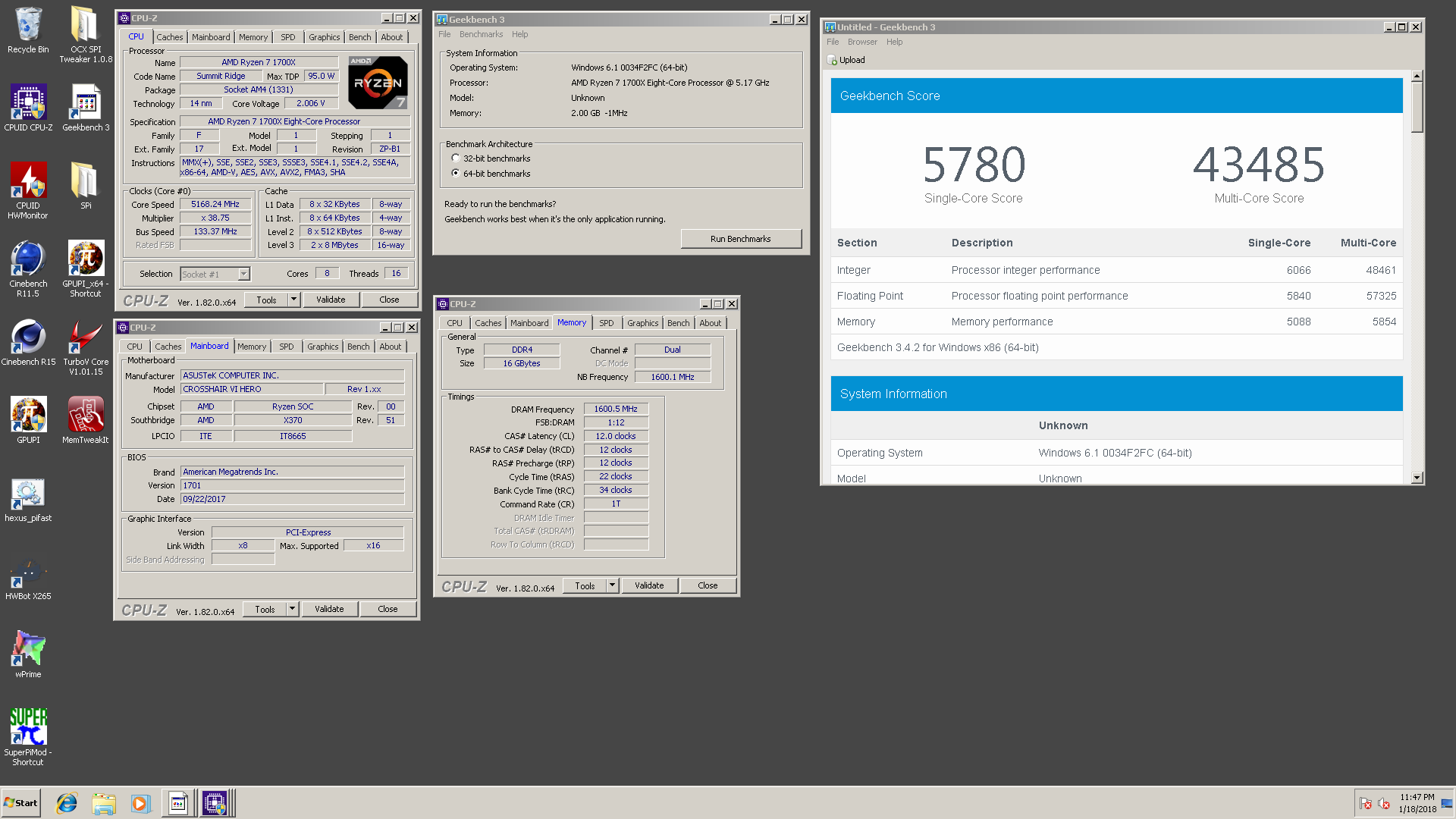The height and width of the screenshot is (819, 1456).
Task: Open Bench tab in Memory CPU-Z window
Action: 679,323
